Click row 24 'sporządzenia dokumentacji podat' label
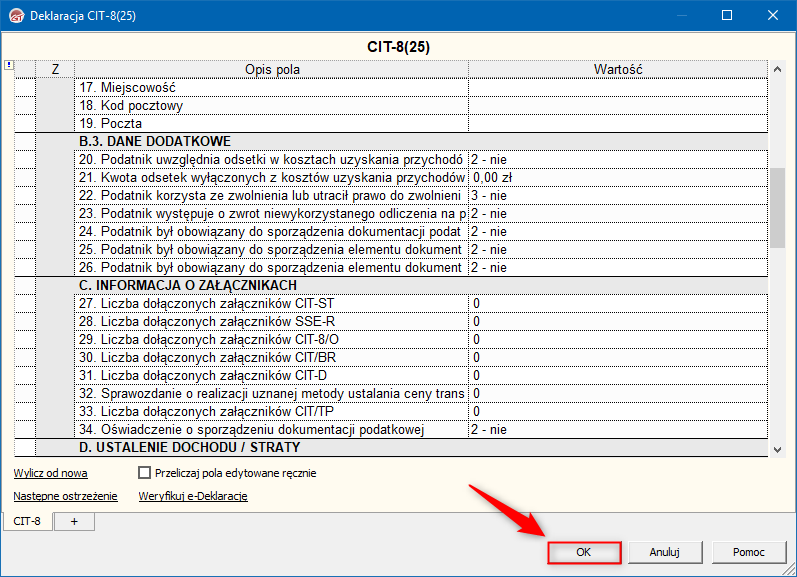Image resolution: width=797 pixels, height=577 pixels. click(271, 231)
